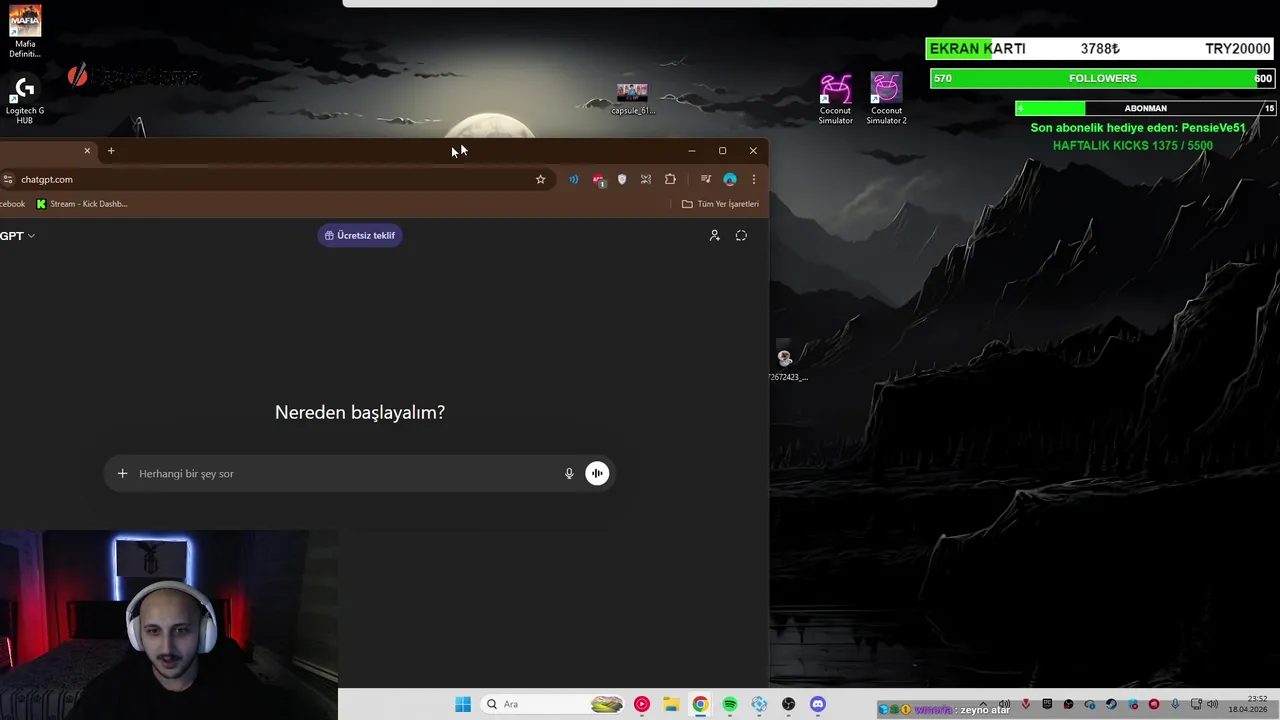Bookmark this page with the star

541,179
